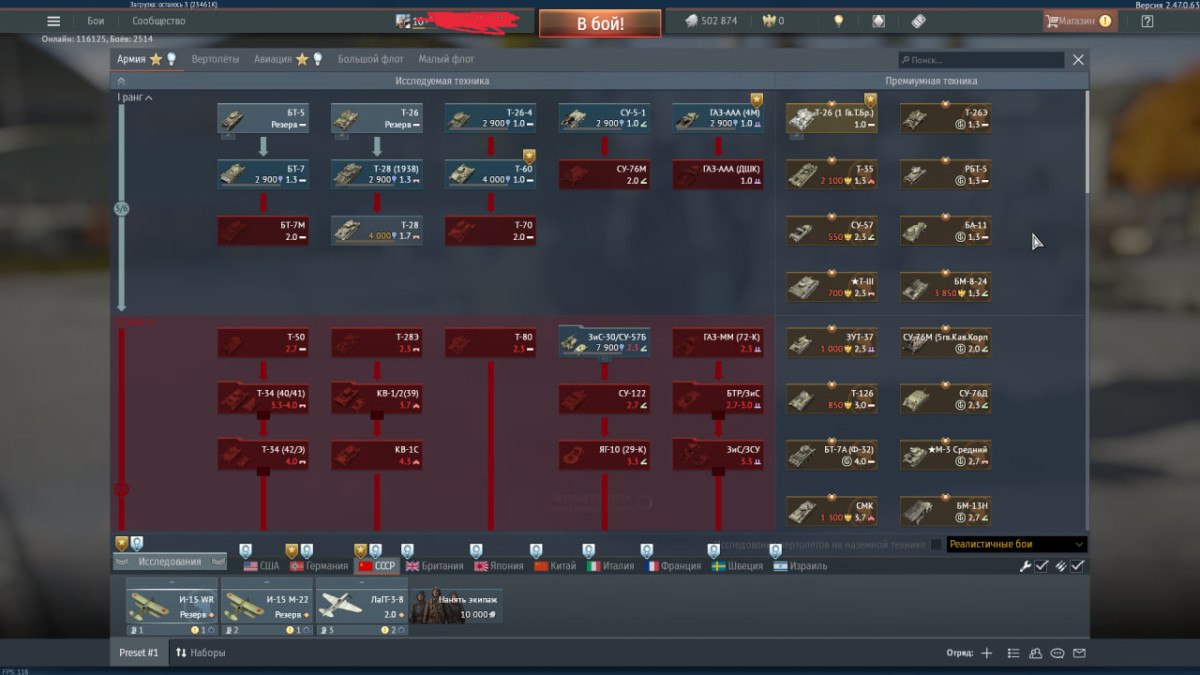Select the locked СУ-122 vehicle card
The width and height of the screenshot is (1200, 675).
(604, 399)
